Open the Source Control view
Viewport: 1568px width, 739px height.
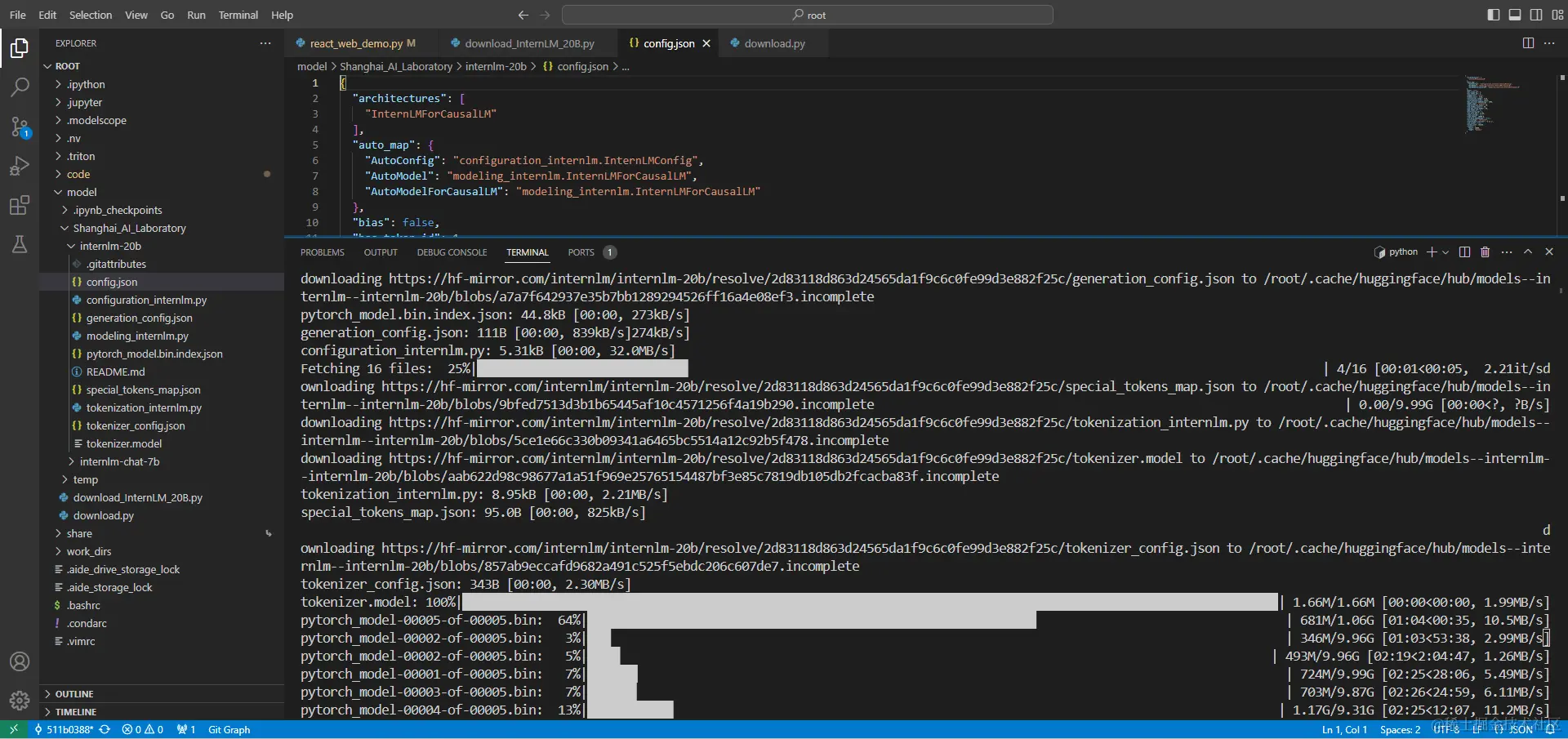(20, 127)
